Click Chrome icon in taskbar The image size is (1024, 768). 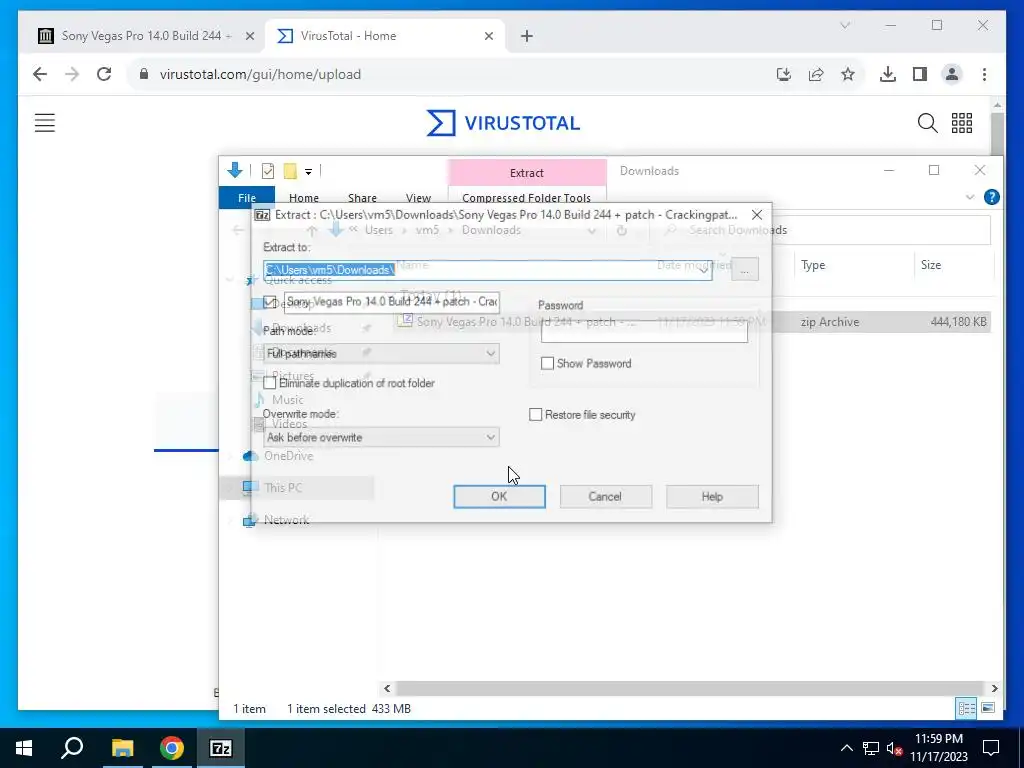pos(171,748)
